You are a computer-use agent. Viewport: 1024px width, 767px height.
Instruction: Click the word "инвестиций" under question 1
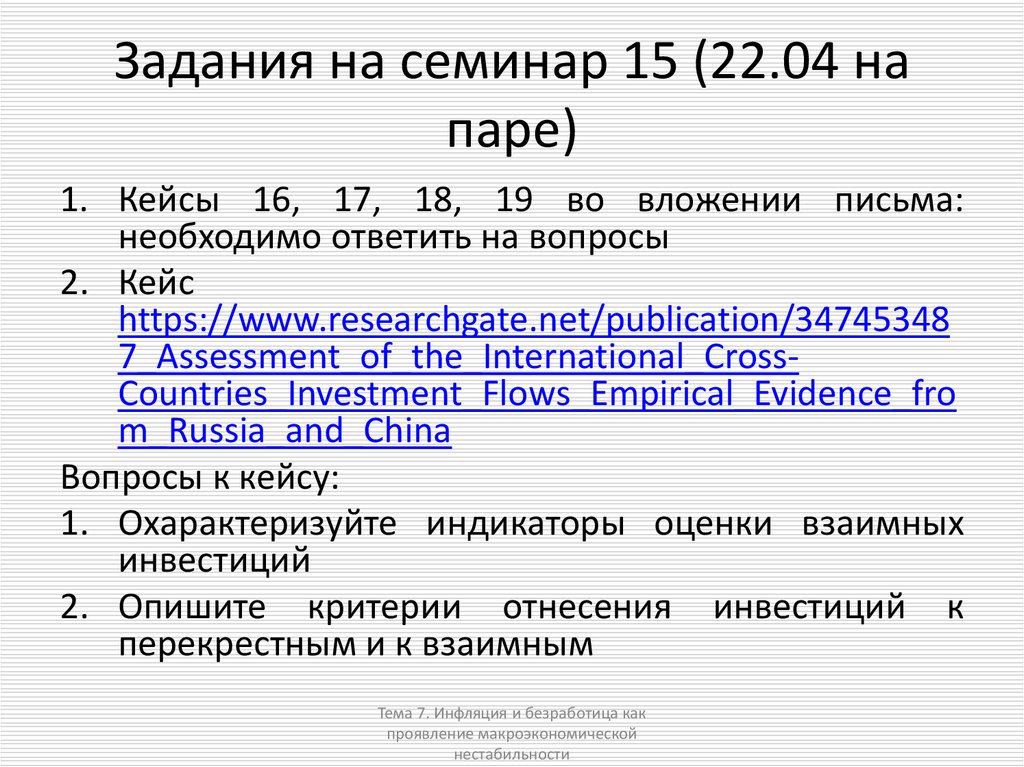pyautogui.click(x=214, y=561)
